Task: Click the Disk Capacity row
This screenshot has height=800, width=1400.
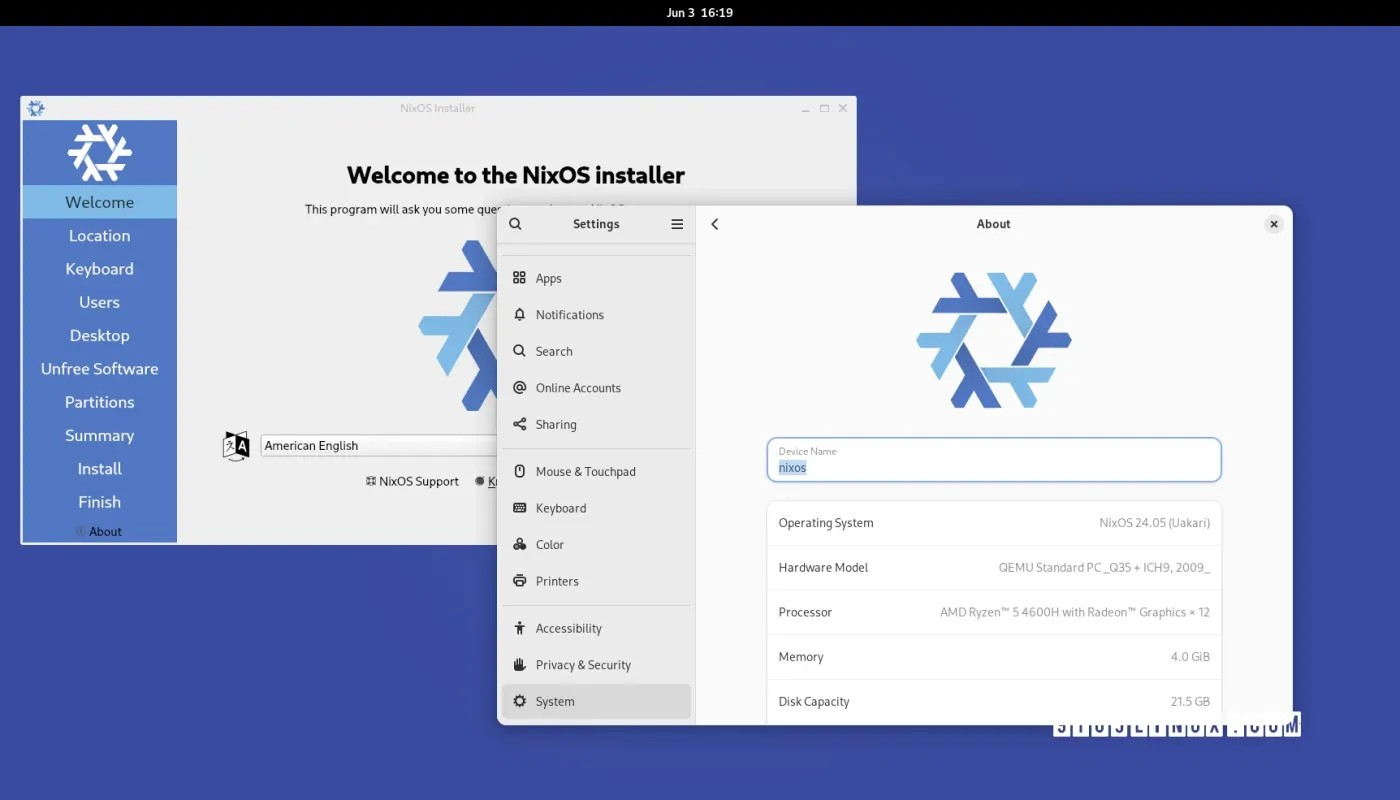Action: click(994, 701)
